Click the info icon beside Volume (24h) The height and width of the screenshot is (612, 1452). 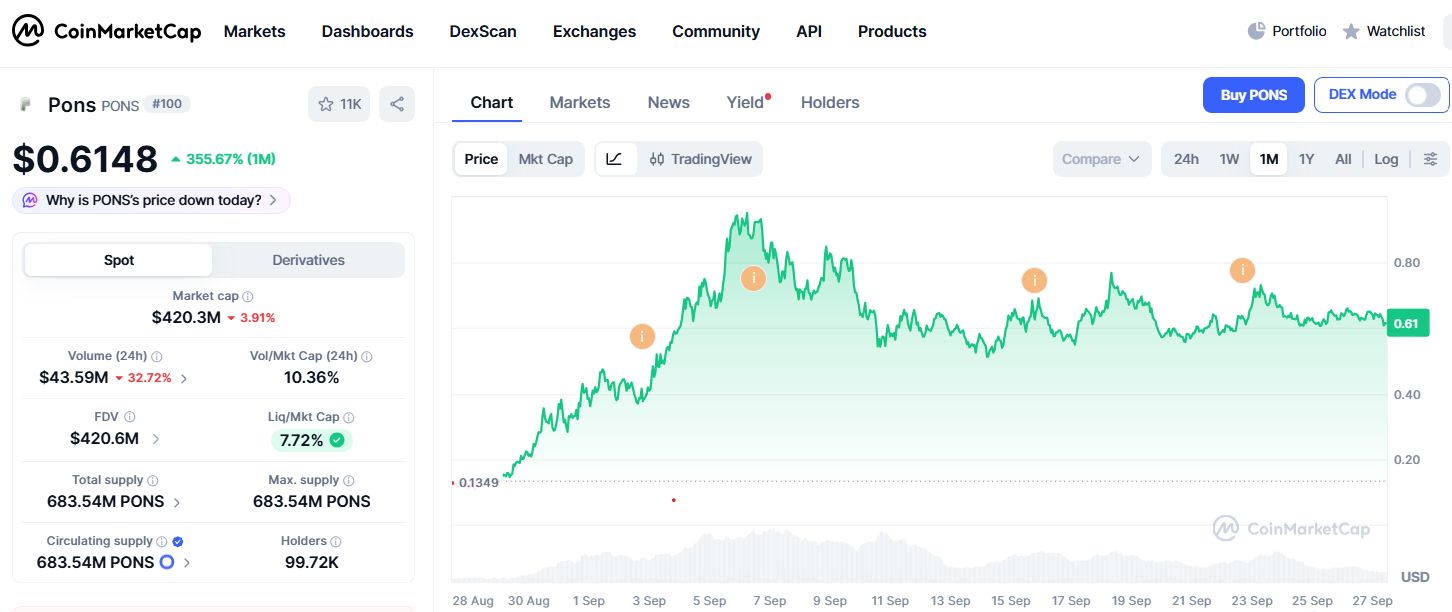tap(157, 356)
